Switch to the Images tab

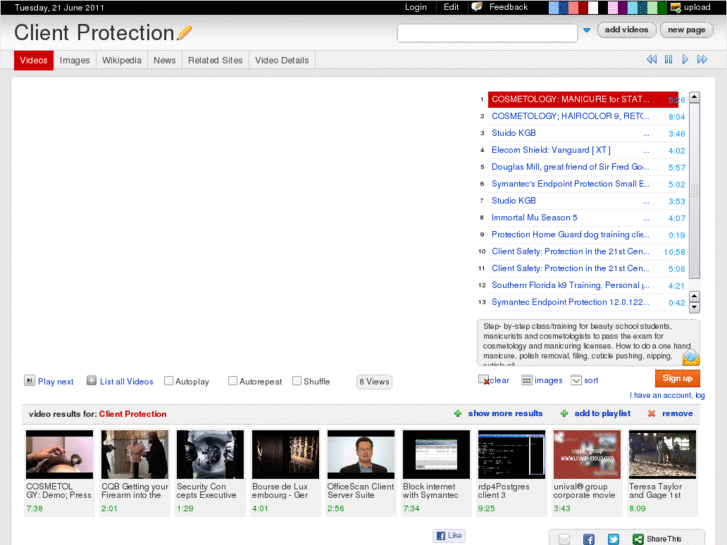coord(75,60)
